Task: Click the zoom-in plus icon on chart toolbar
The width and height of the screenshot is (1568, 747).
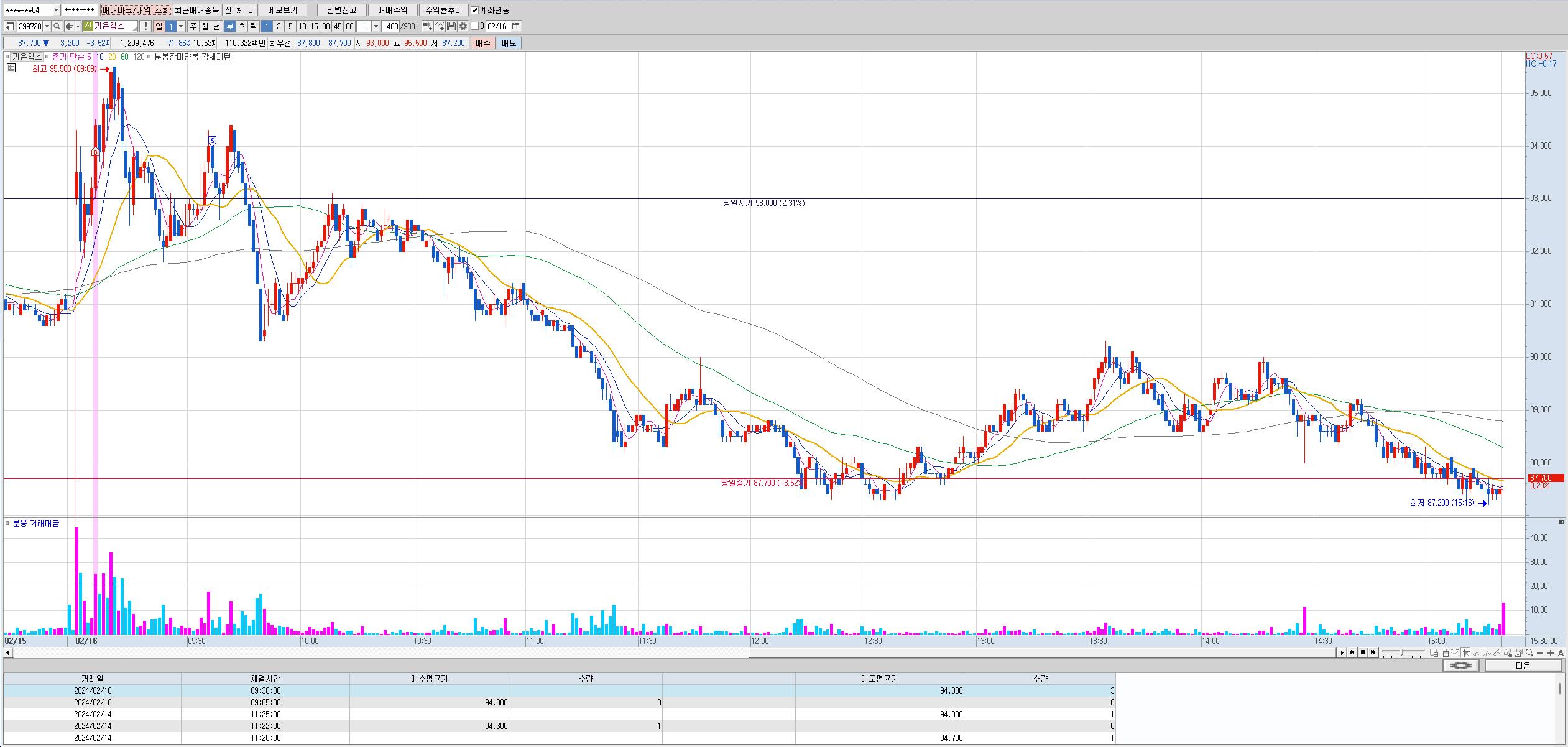Action: click(x=1551, y=653)
